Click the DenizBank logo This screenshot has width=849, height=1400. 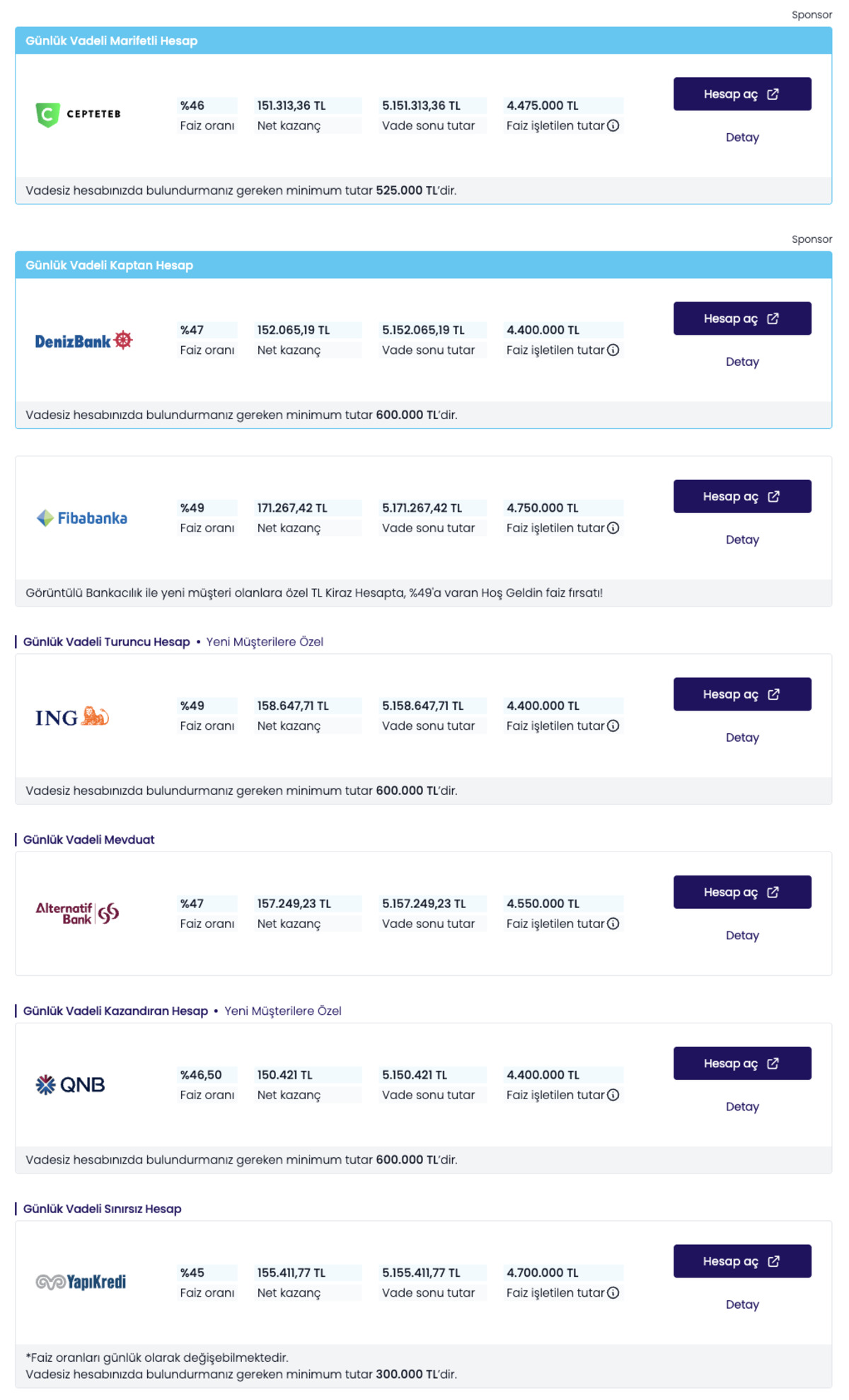click(x=83, y=340)
